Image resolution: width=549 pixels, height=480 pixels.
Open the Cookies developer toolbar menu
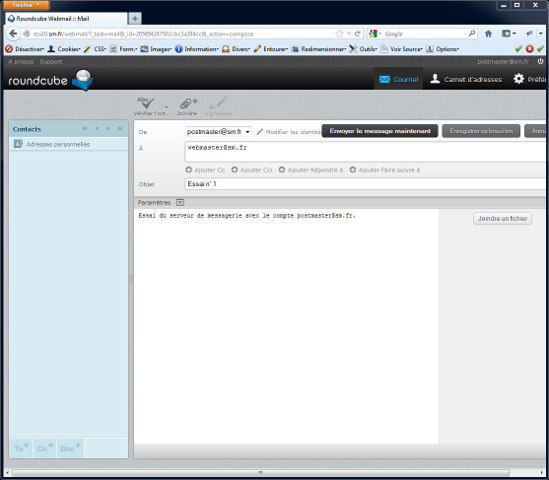[x=64, y=49]
